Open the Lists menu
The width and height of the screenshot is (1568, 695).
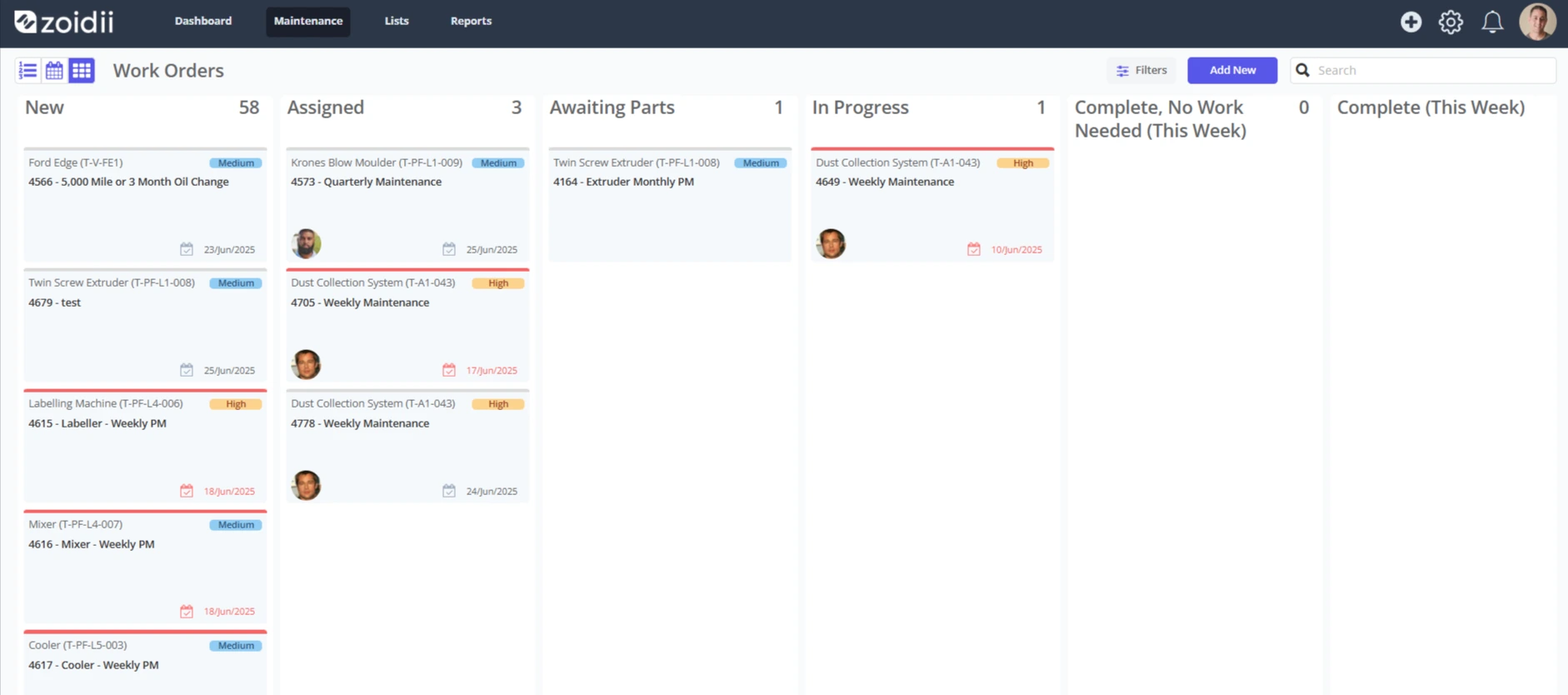(x=397, y=21)
